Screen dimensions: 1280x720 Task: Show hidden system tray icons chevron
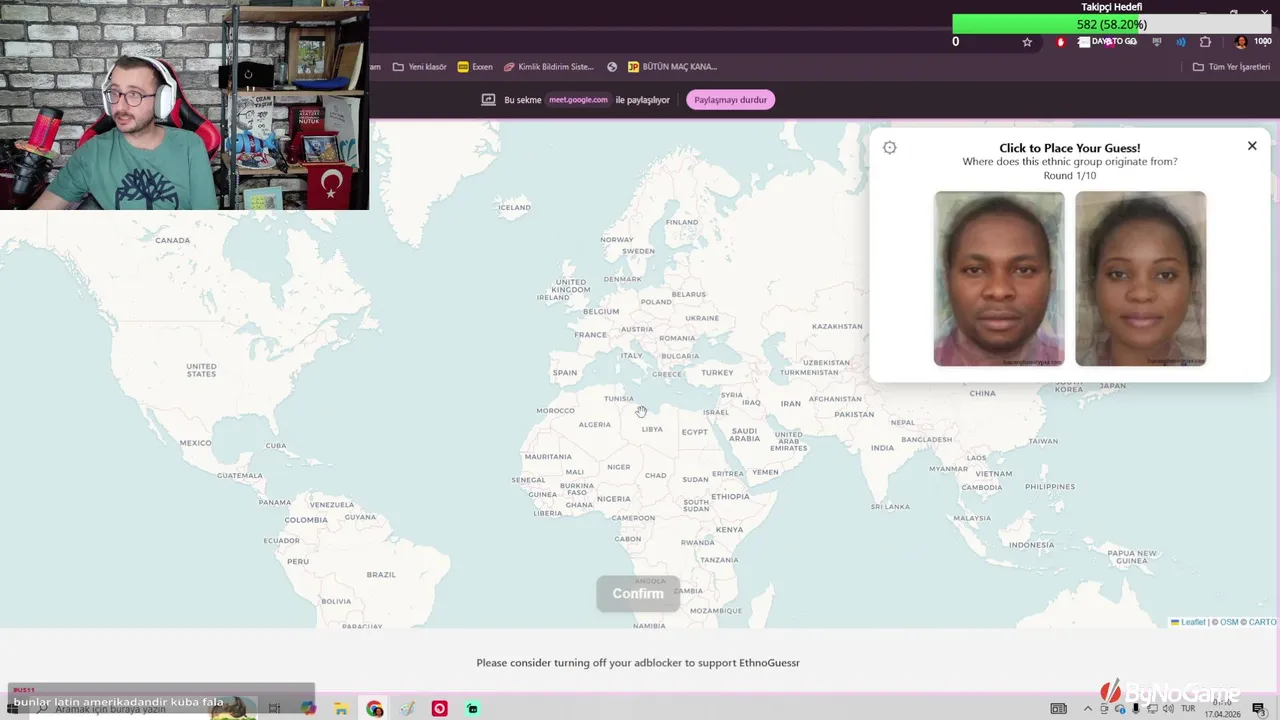[x=1087, y=709]
